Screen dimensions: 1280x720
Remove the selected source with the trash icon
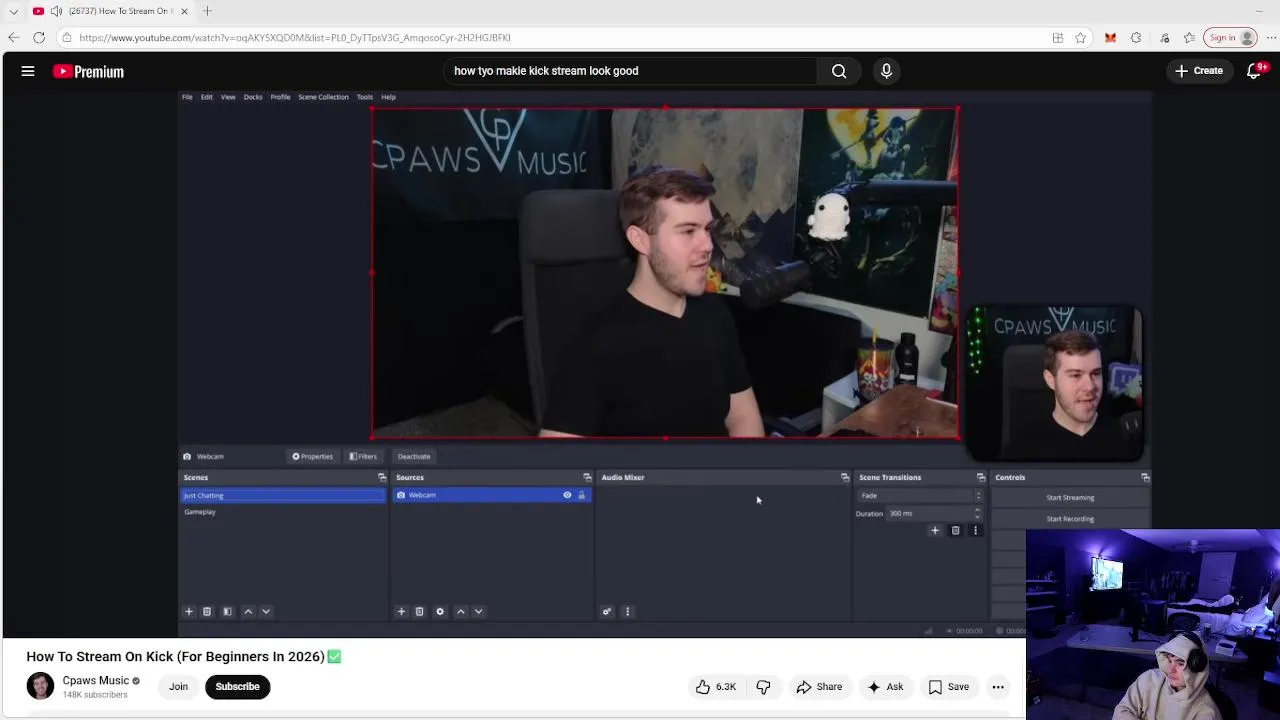tap(419, 611)
